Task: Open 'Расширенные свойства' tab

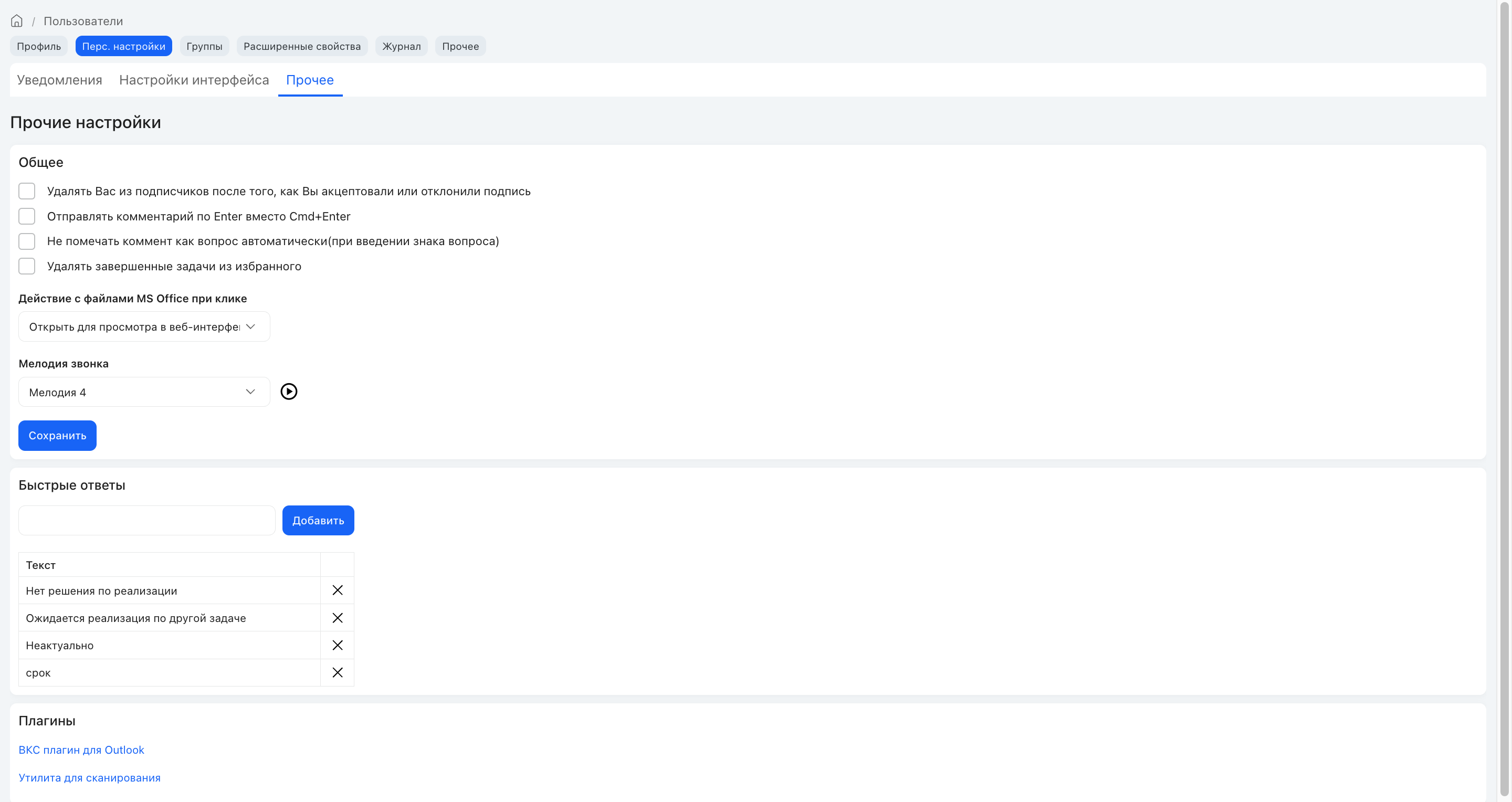Action: click(x=302, y=46)
